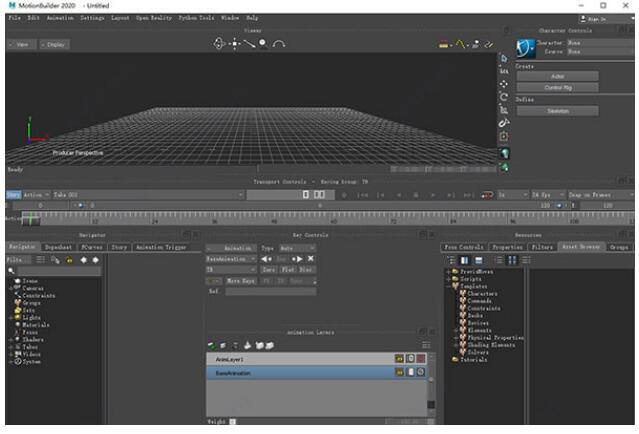
Task: Select the two-column view icon in Asset Browser
Action: (x=465, y=260)
